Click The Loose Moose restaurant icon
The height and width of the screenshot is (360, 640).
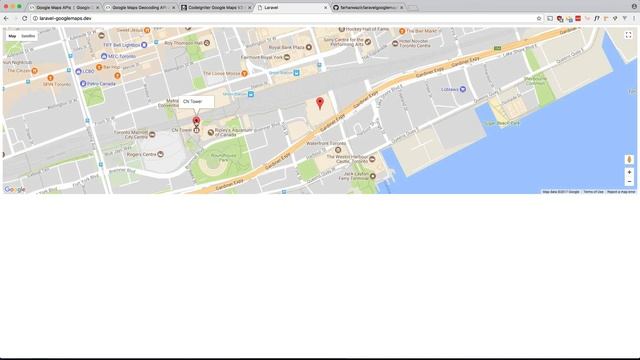click(244, 73)
